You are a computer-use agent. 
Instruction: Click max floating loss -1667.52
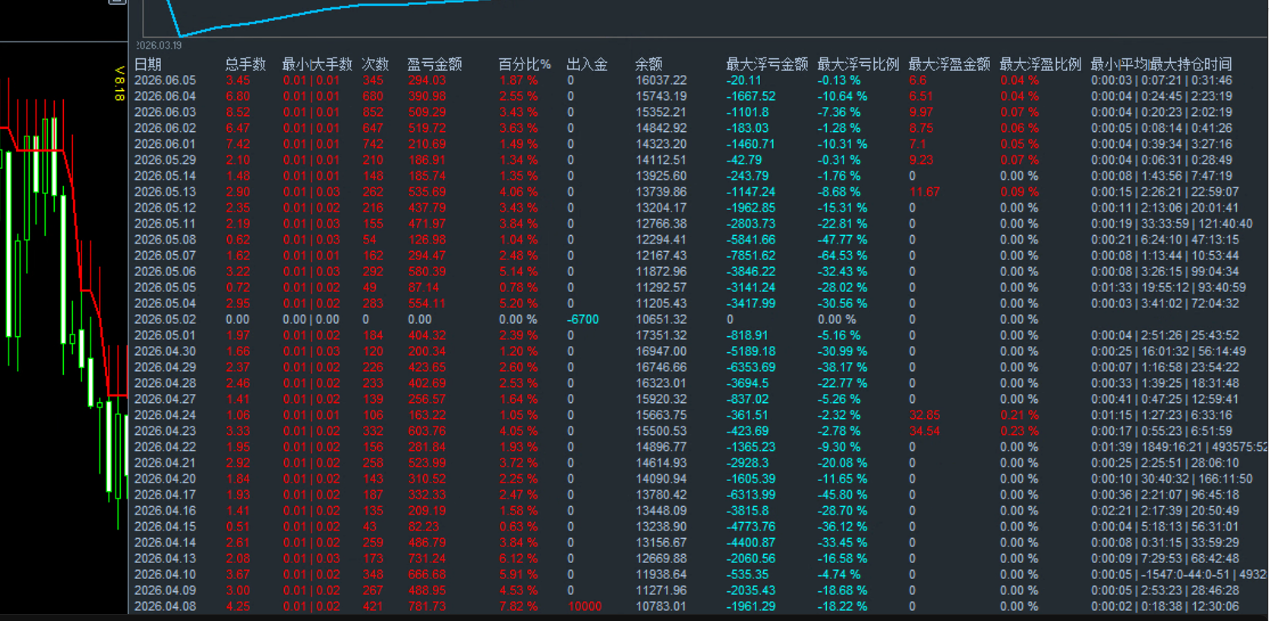tap(751, 96)
